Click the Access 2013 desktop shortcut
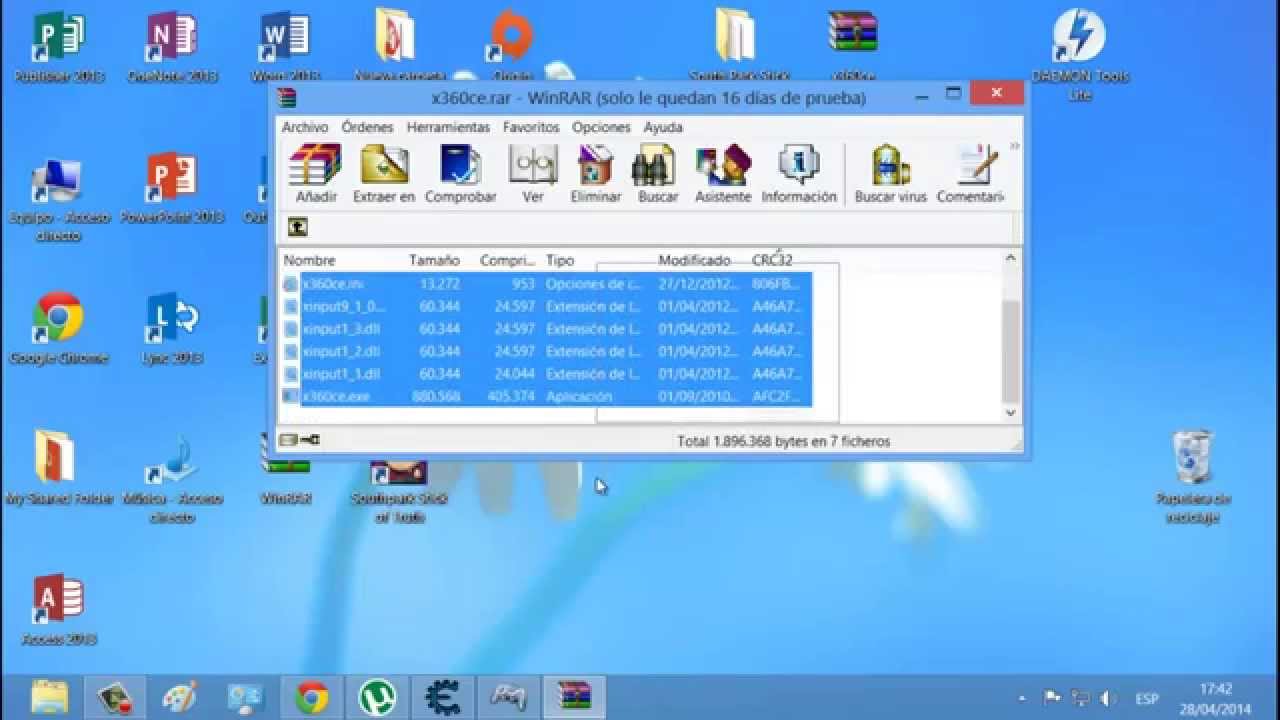This screenshot has height=720, width=1280. point(58,609)
